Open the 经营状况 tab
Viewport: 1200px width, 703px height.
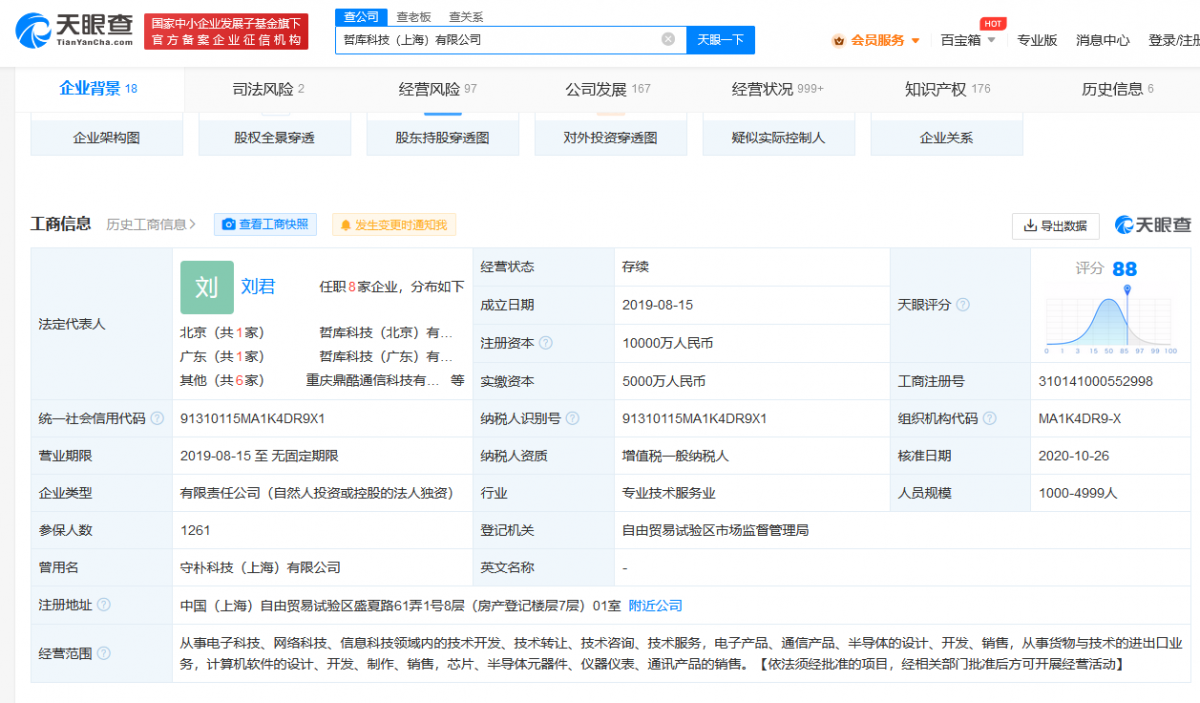click(777, 89)
